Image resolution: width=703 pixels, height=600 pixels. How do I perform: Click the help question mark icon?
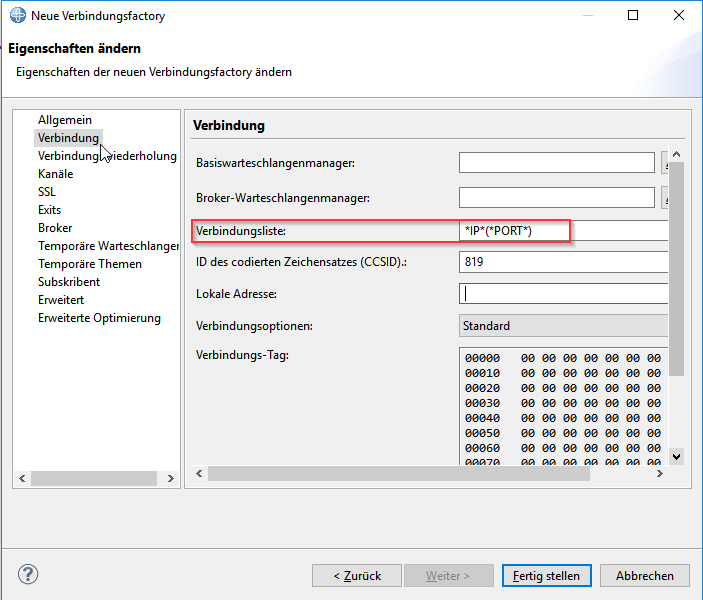[28, 575]
